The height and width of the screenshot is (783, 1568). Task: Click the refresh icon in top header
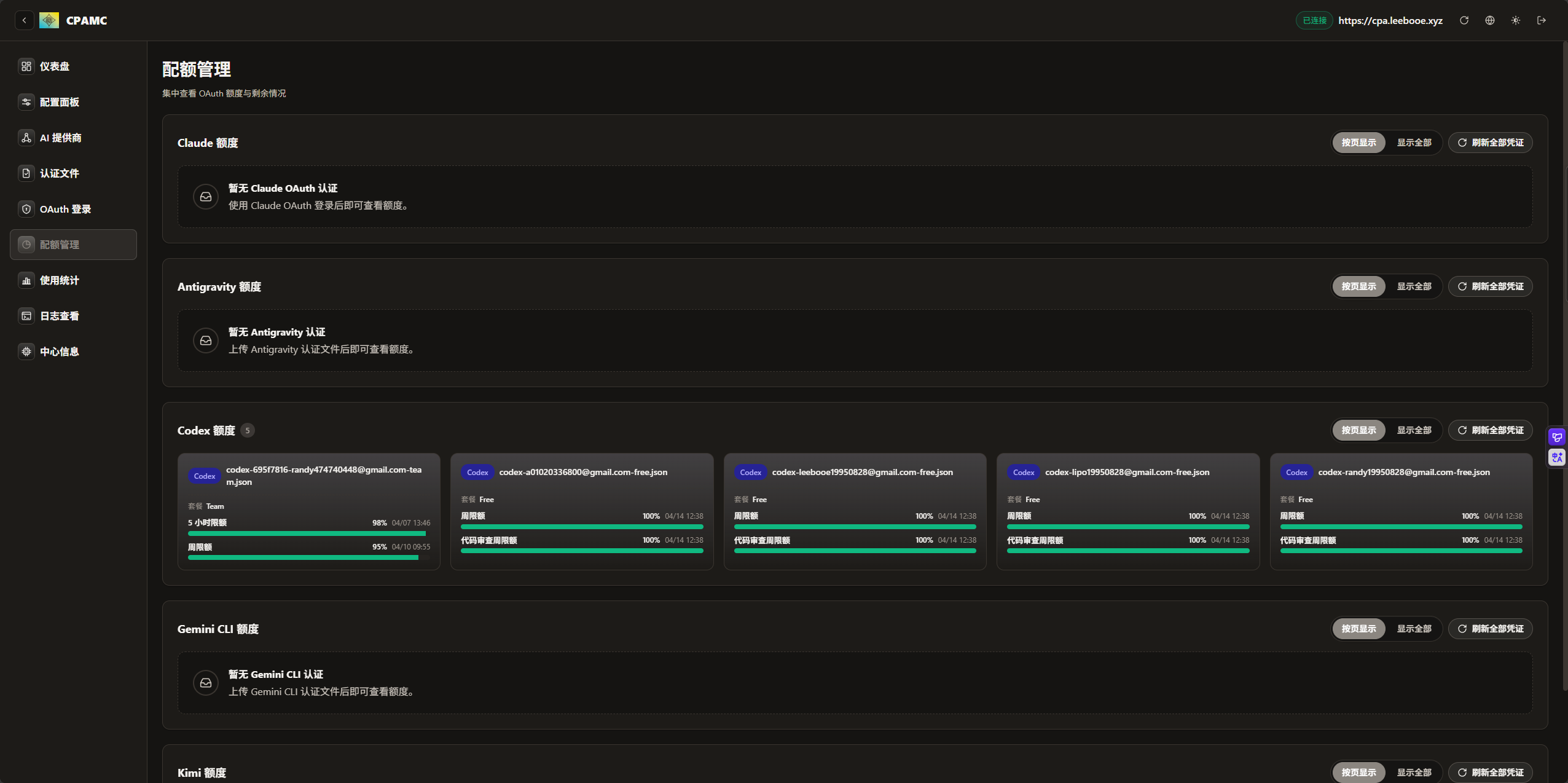(x=1464, y=20)
